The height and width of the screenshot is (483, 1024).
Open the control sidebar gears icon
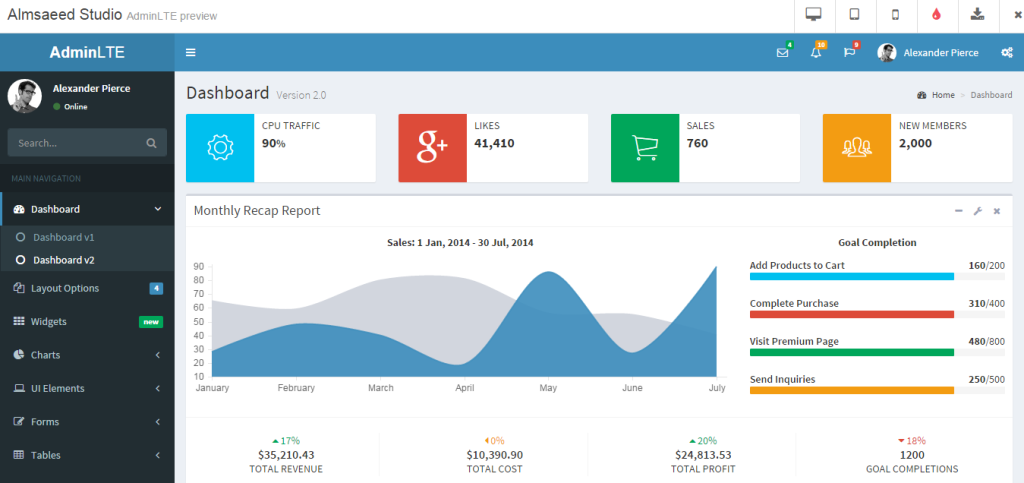point(1006,53)
